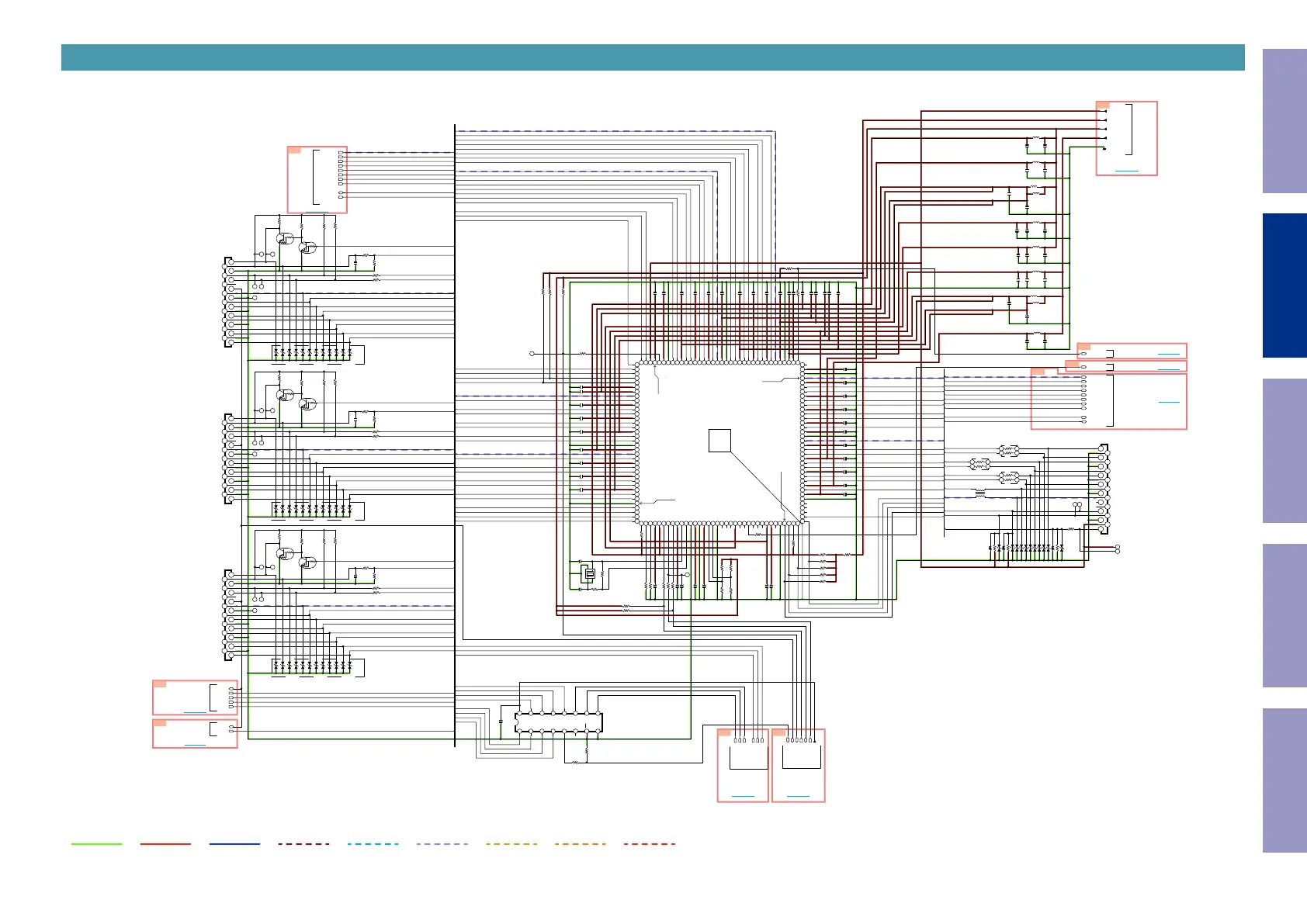Open the fourth purple side tab

[x=1284, y=615]
